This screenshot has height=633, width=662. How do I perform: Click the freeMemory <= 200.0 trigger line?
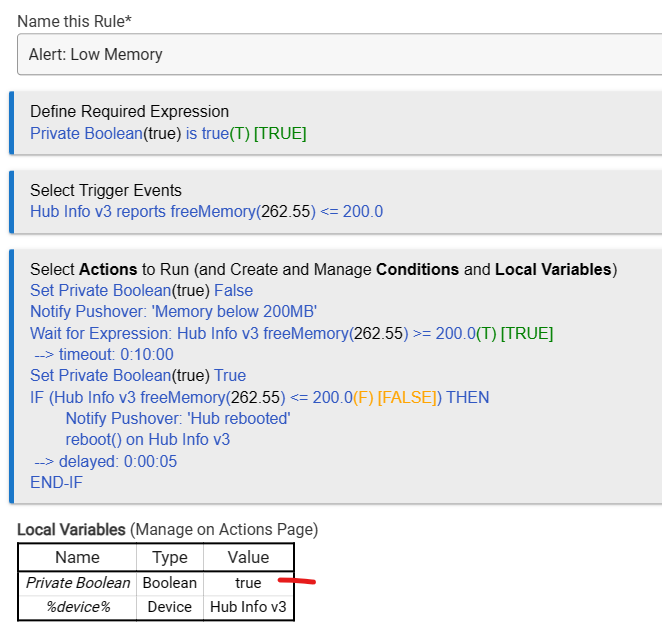(x=206, y=211)
